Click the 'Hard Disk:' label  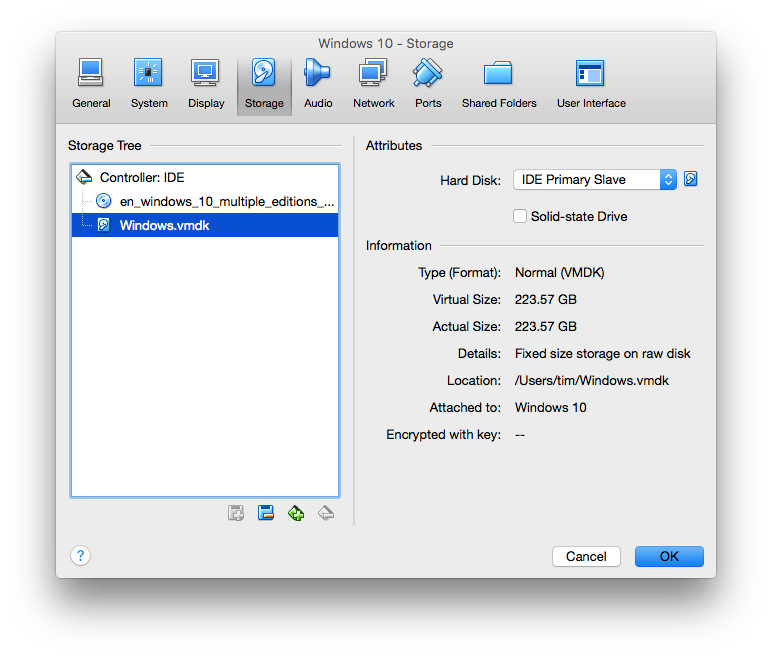click(470, 181)
